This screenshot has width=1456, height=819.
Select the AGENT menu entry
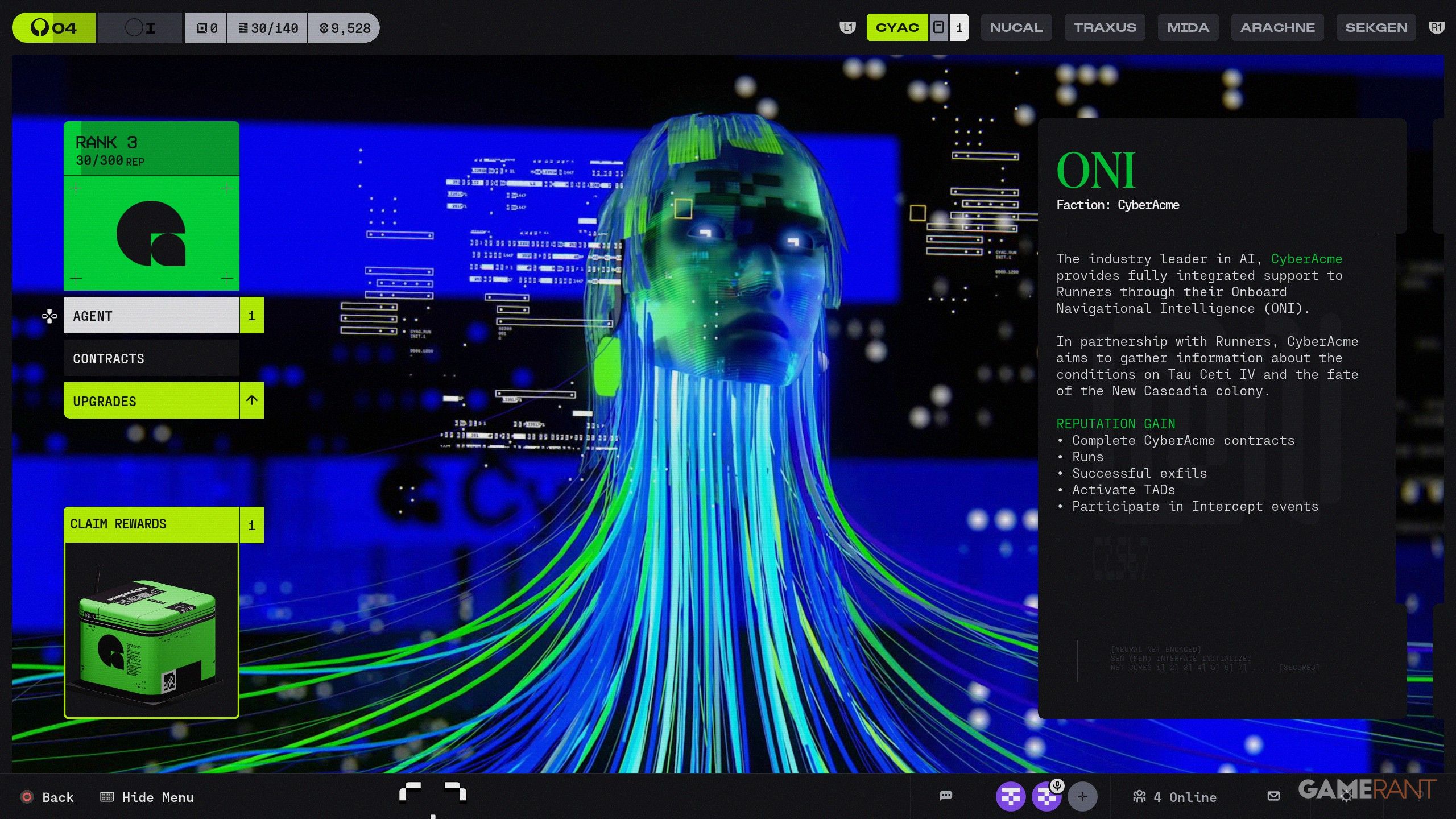click(x=151, y=316)
